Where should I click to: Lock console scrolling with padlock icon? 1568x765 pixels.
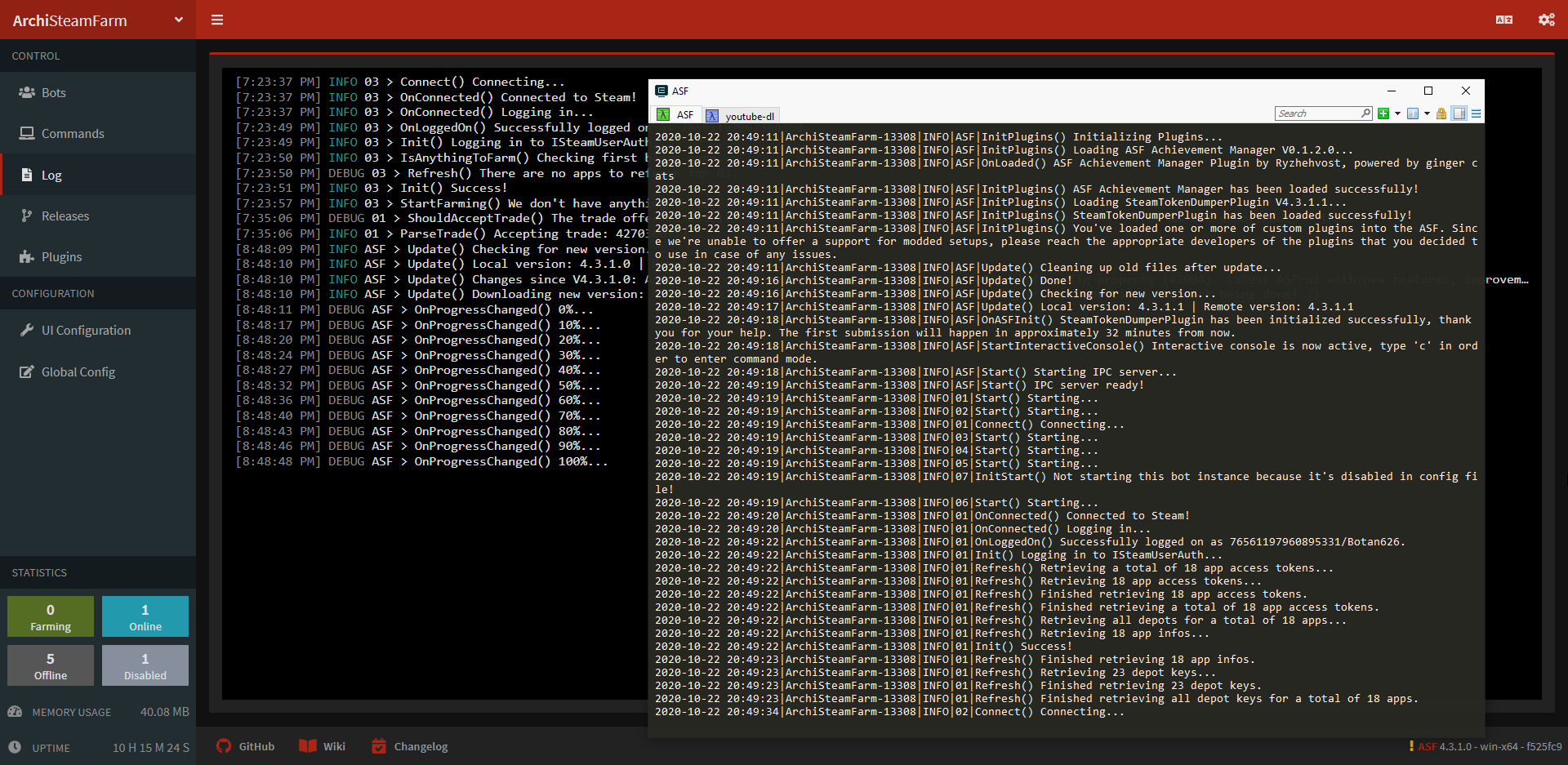(1441, 114)
